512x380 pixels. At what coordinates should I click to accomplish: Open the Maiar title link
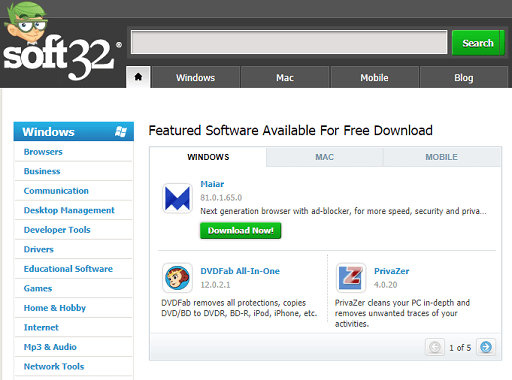tap(212, 184)
